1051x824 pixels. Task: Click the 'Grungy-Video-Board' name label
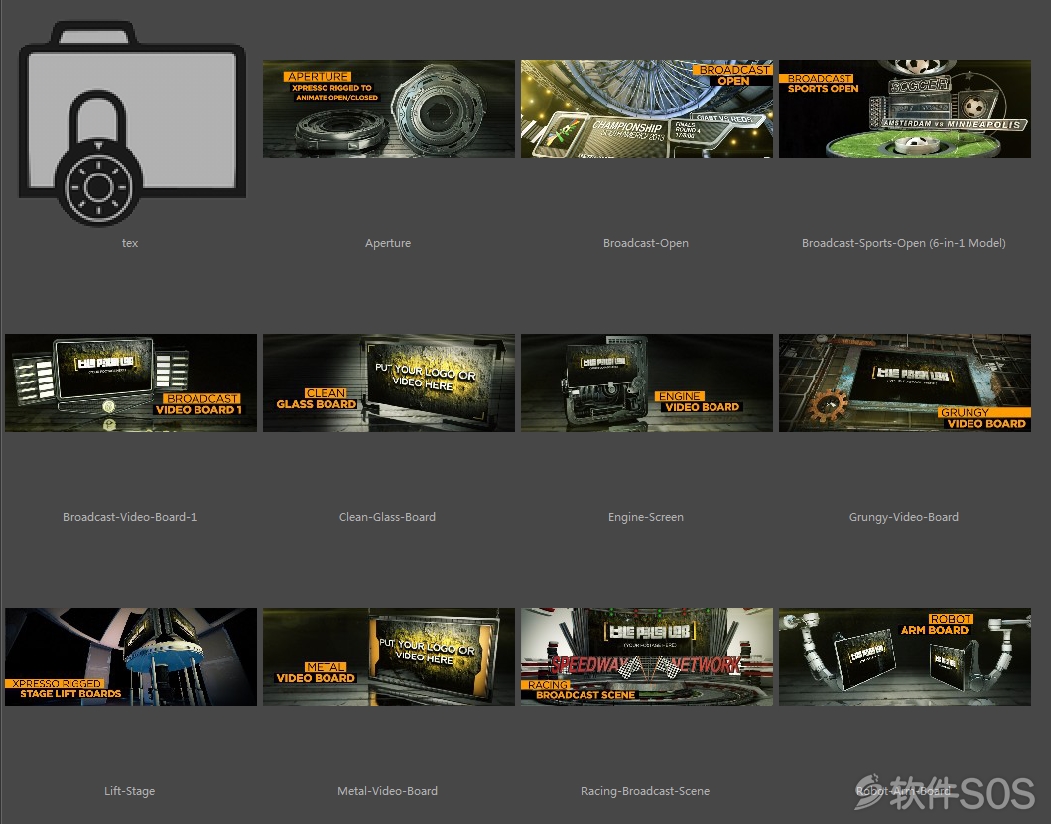coord(904,517)
